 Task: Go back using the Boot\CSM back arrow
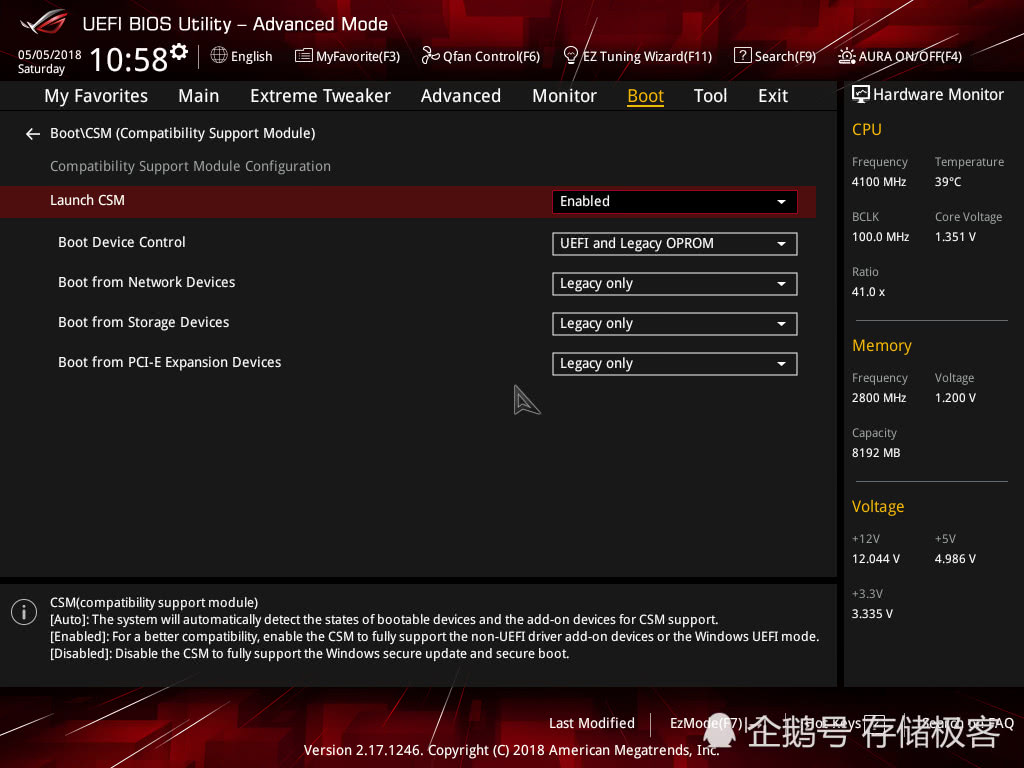(x=32, y=132)
